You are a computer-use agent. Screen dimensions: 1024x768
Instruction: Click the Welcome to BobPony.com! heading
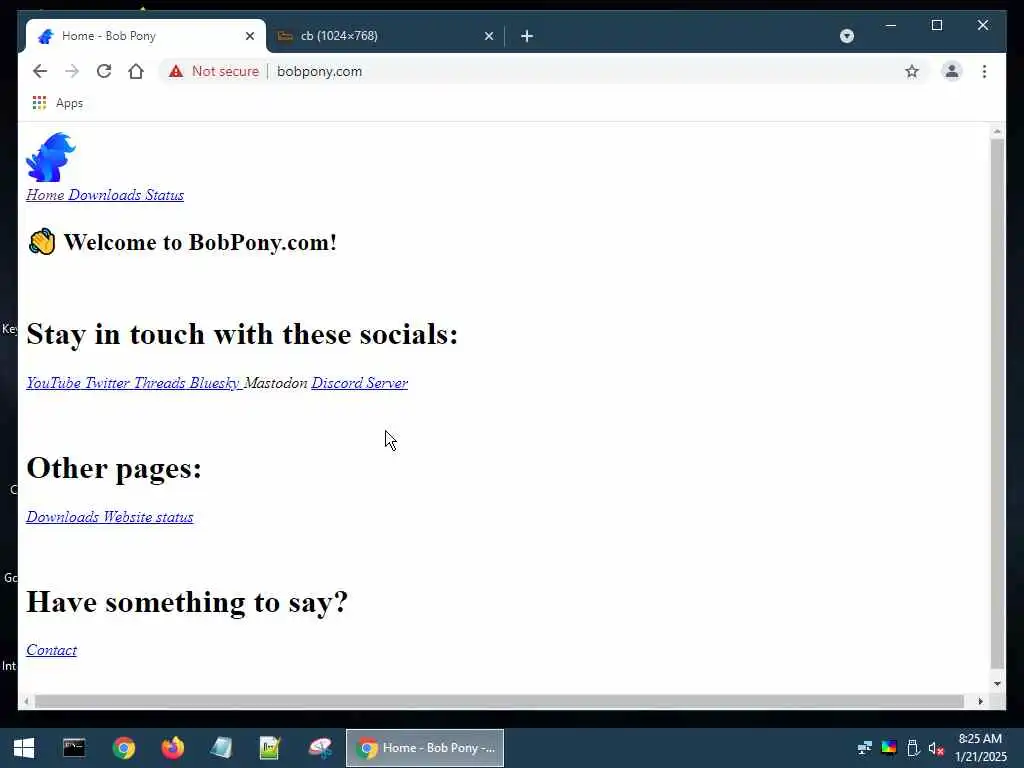pyautogui.click(x=200, y=242)
